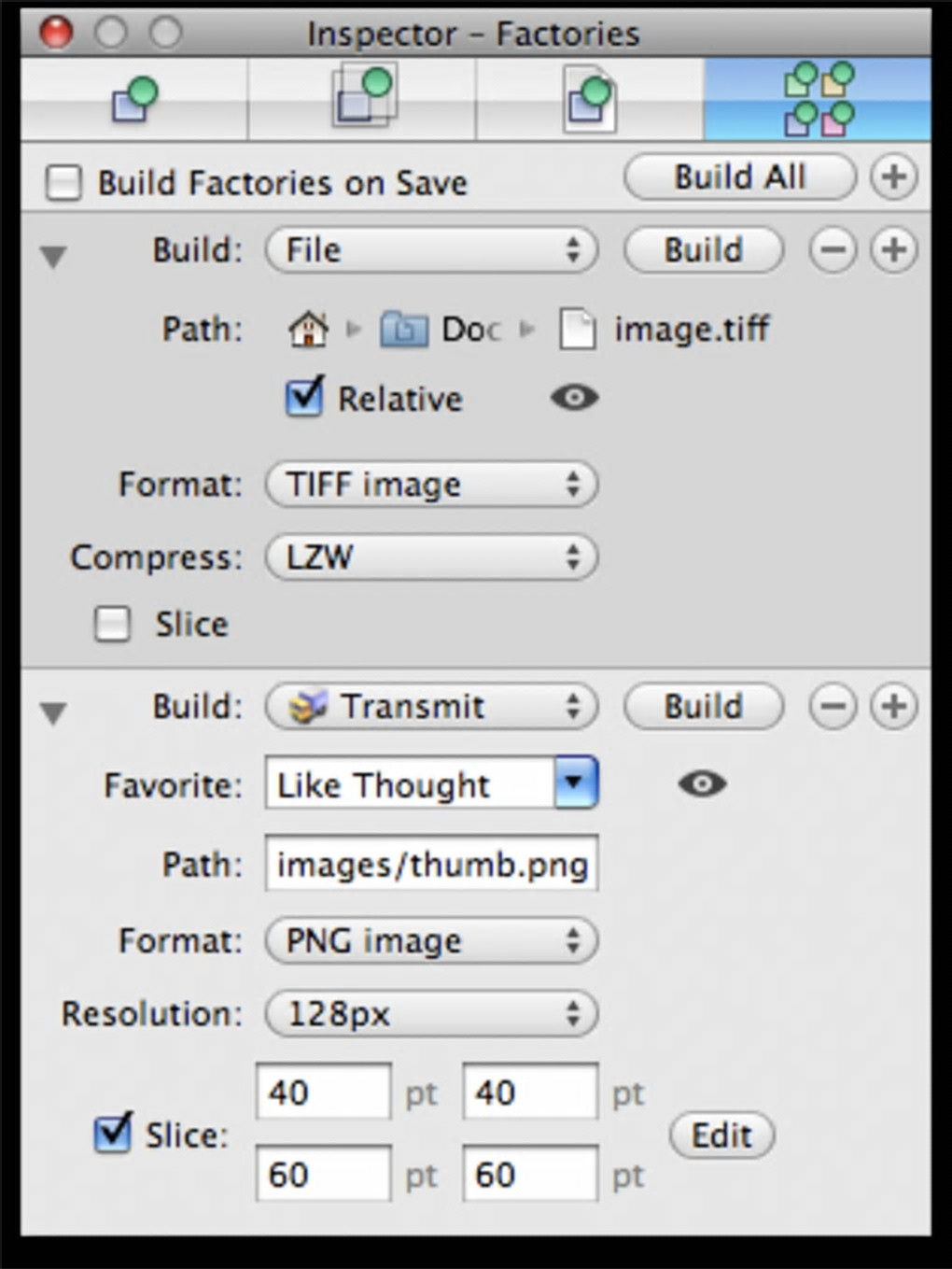Screen dimensions: 952x1269
Task: Disable the Slice checkbox in the Transmit factory
Action: tap(113, 1134)
